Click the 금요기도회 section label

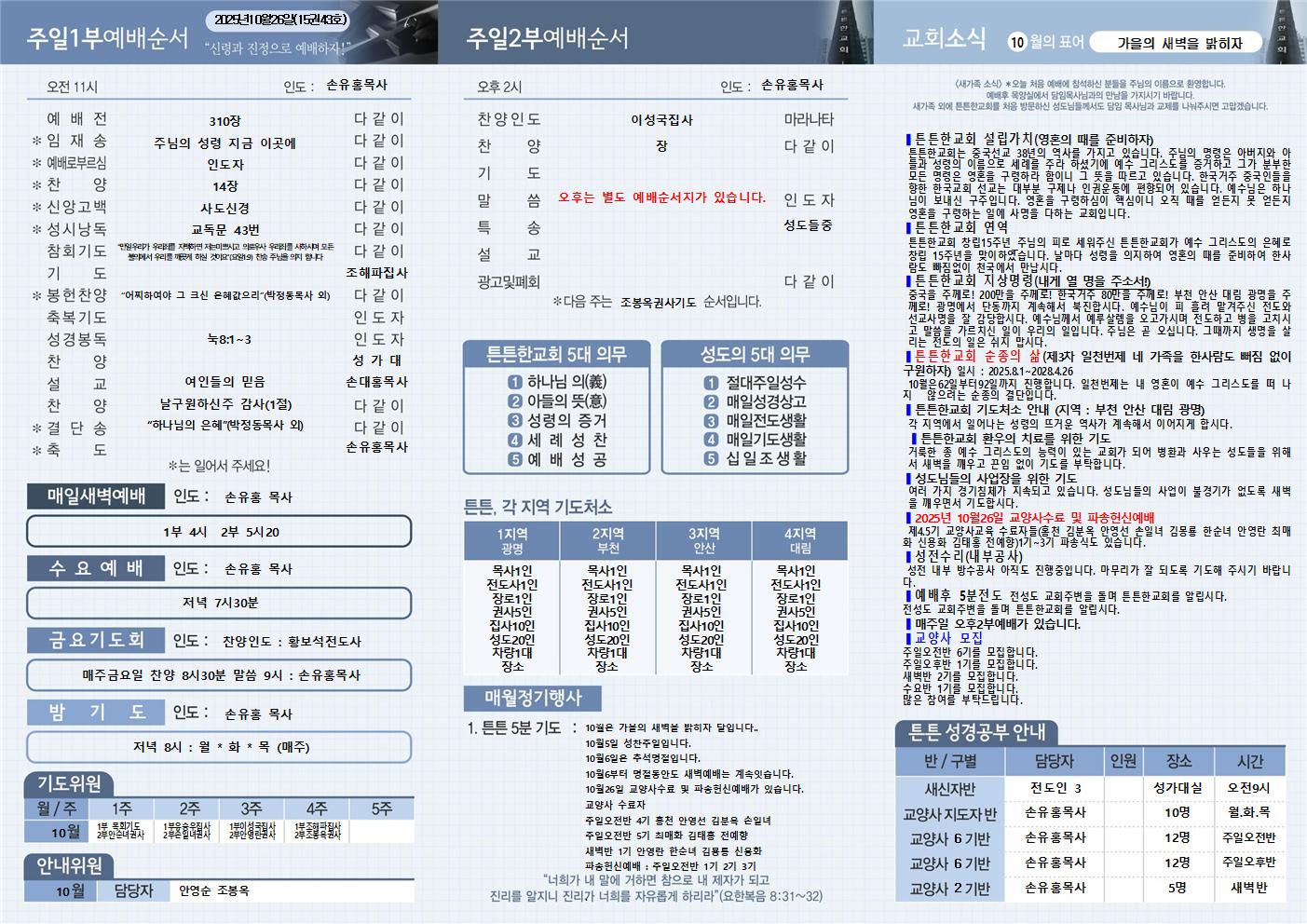(x=96, y=640)
